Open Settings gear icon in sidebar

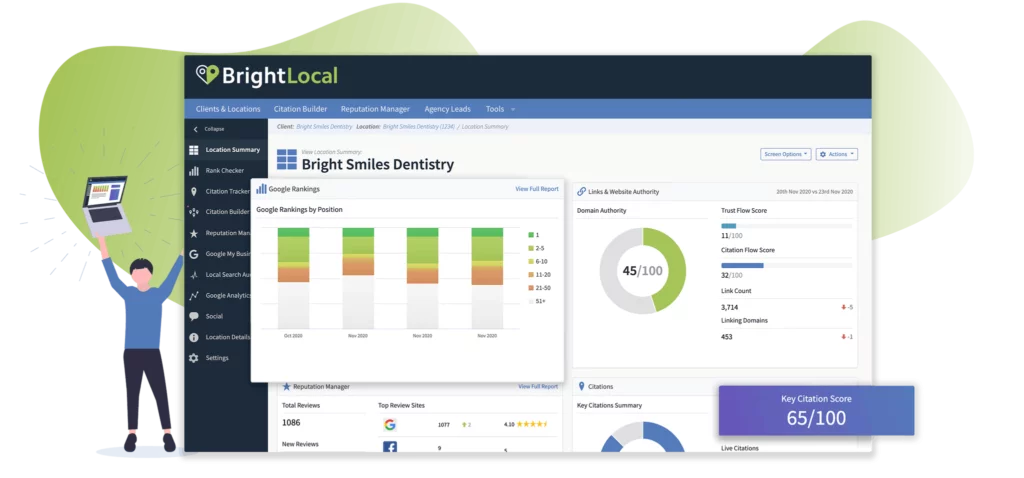point(193,358)
